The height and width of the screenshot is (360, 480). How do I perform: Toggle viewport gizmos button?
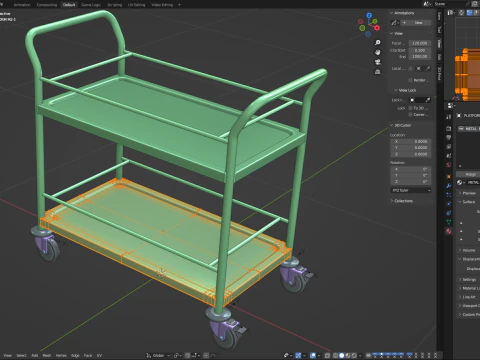[x=298, y=355]
